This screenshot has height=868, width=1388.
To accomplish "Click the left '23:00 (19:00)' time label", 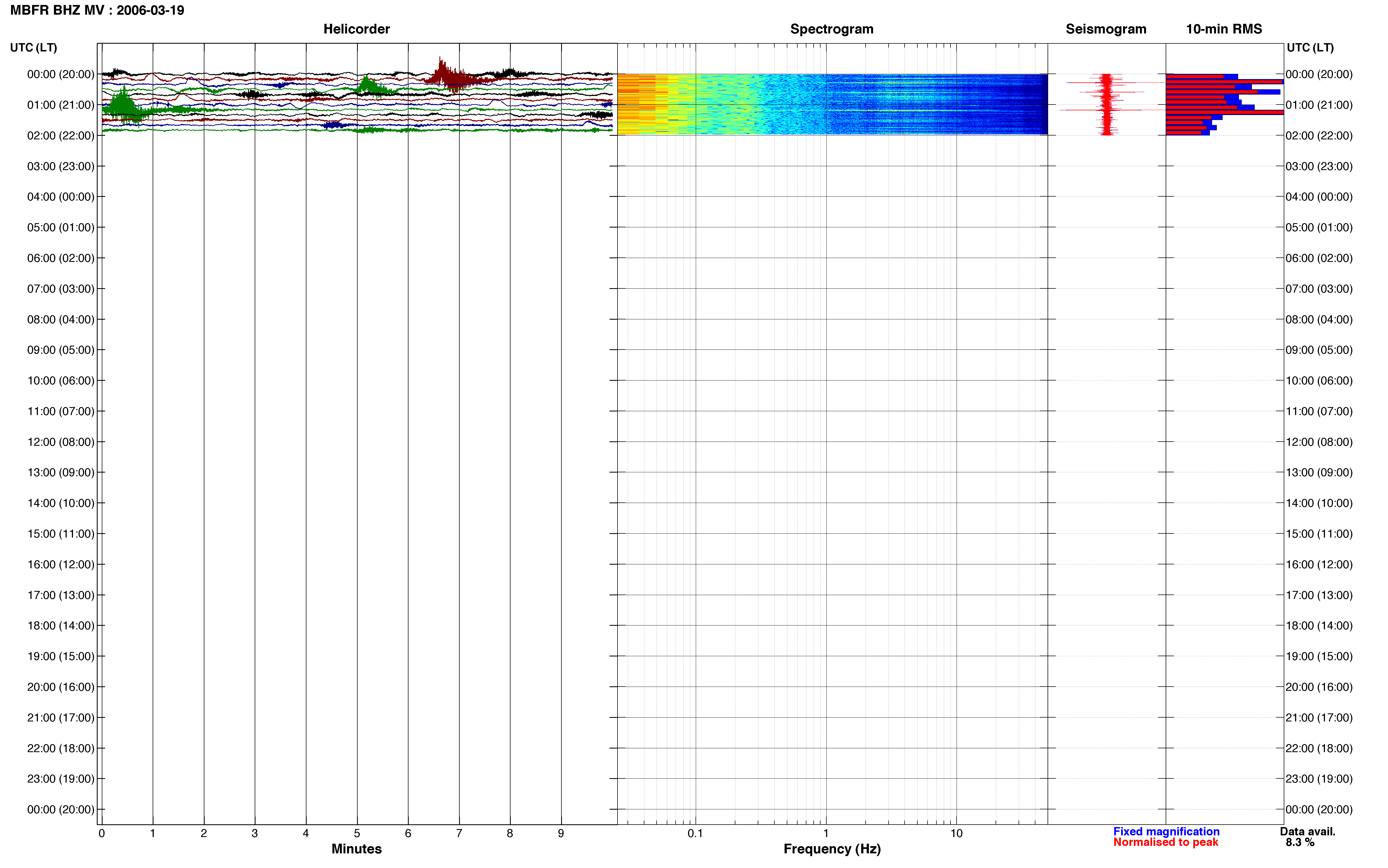I will coord(61,779).
